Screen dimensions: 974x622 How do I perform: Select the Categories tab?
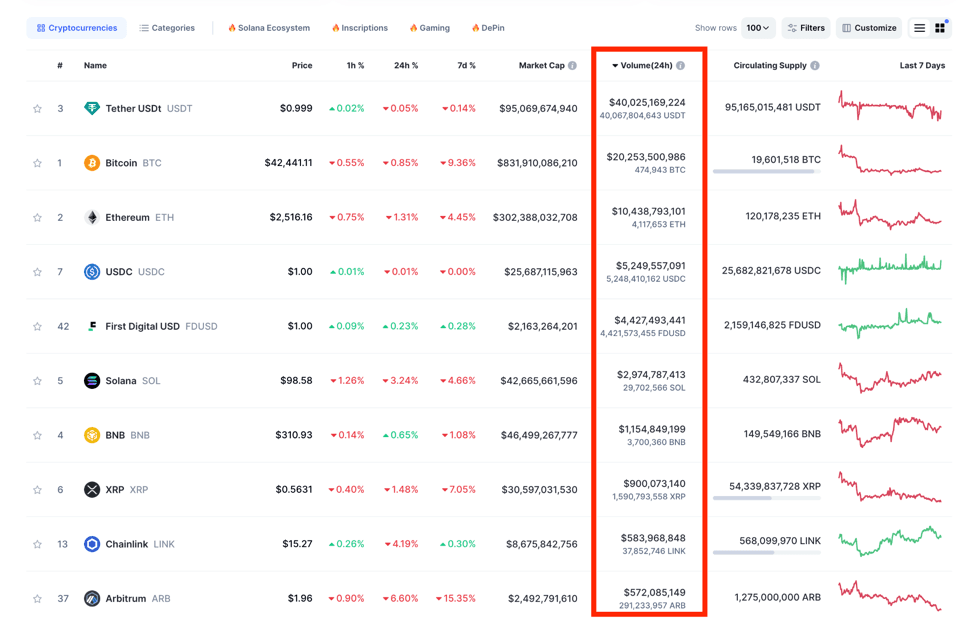[167, 28]
